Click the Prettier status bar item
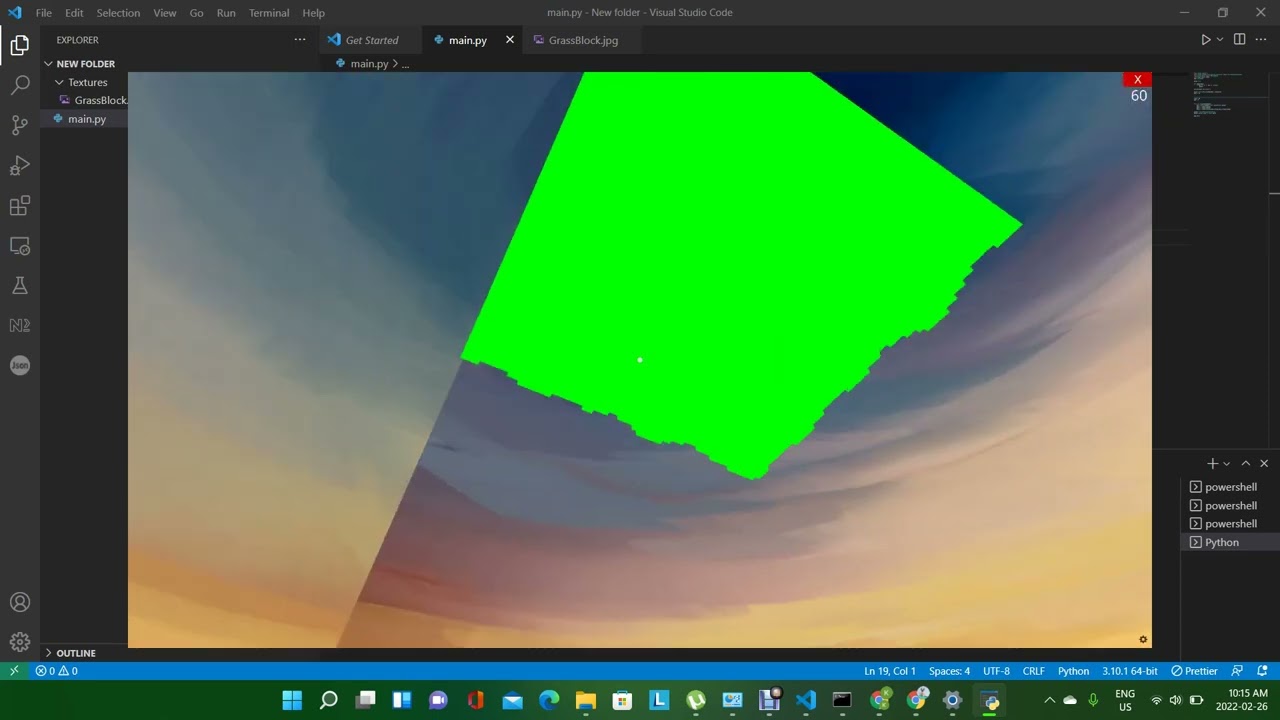The image size is (1280, 720). pyautogui.click(x=1195, y=671)
